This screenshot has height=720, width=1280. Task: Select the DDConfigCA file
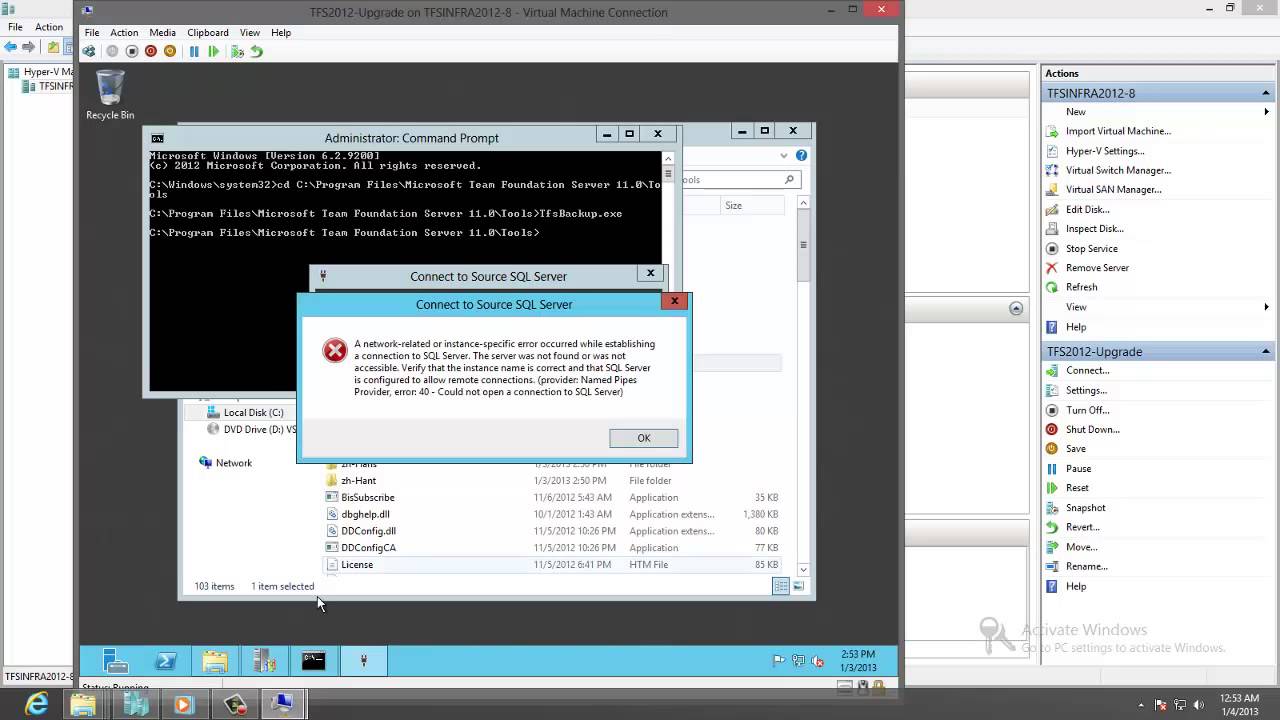(368, 548)
